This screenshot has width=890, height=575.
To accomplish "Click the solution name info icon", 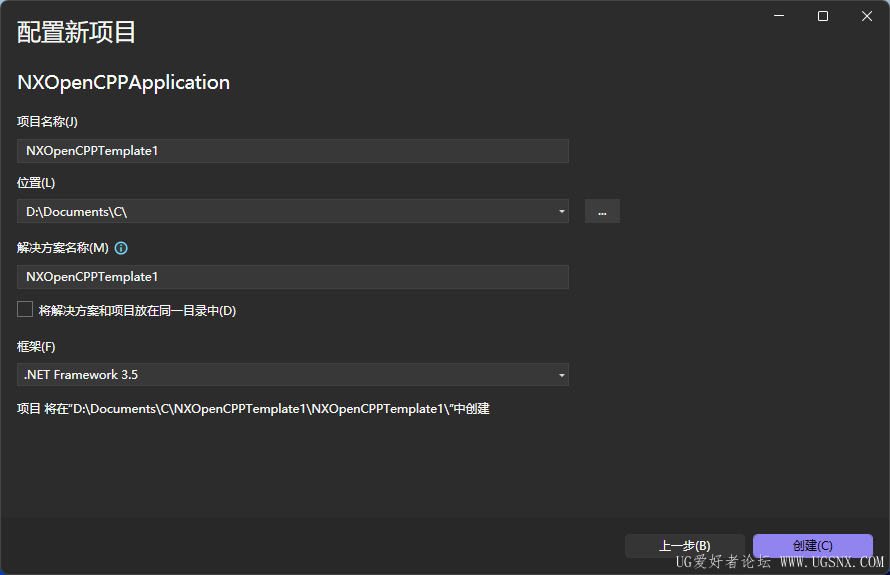I will (121, 248).
